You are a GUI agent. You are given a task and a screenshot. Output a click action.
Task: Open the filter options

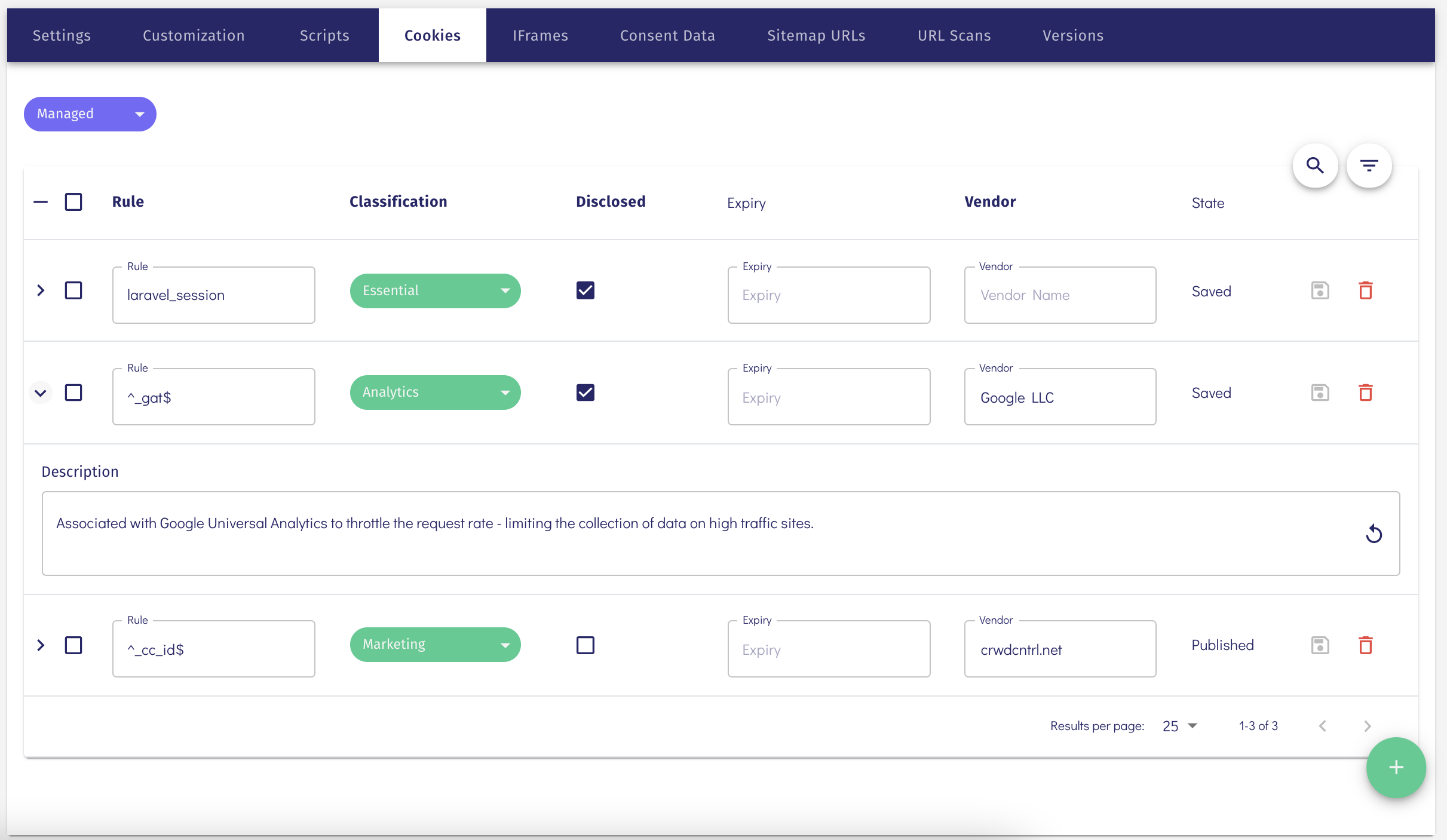[x=1369, y=165]
